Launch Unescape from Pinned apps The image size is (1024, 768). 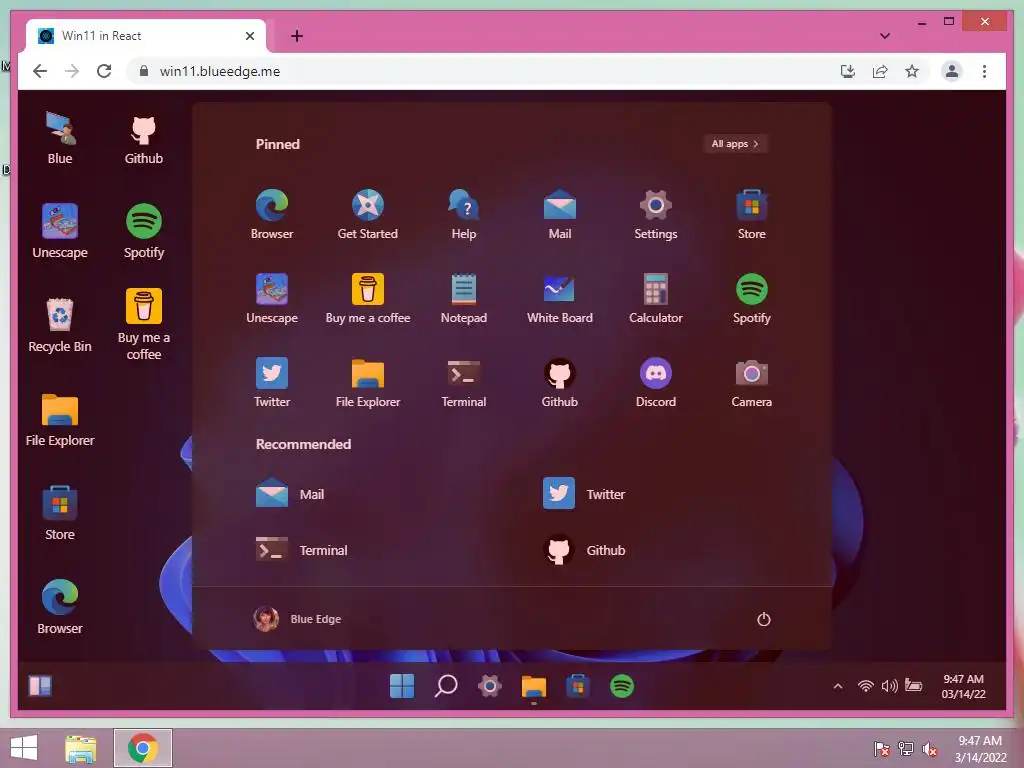click(272, 298)
